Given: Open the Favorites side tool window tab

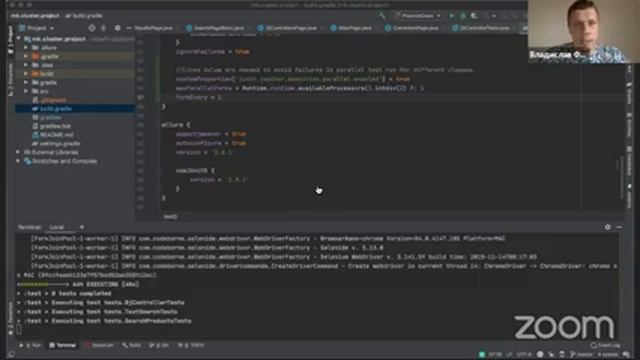Looking at the screenshot, I should pos(10,318).
